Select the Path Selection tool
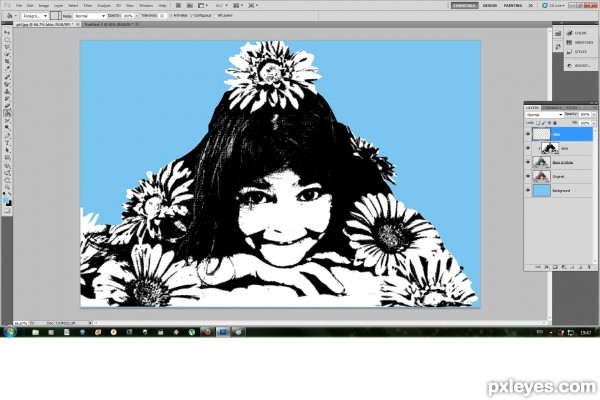Image resolution: width=600 pixels, height=400 pixels. (7, 151)
